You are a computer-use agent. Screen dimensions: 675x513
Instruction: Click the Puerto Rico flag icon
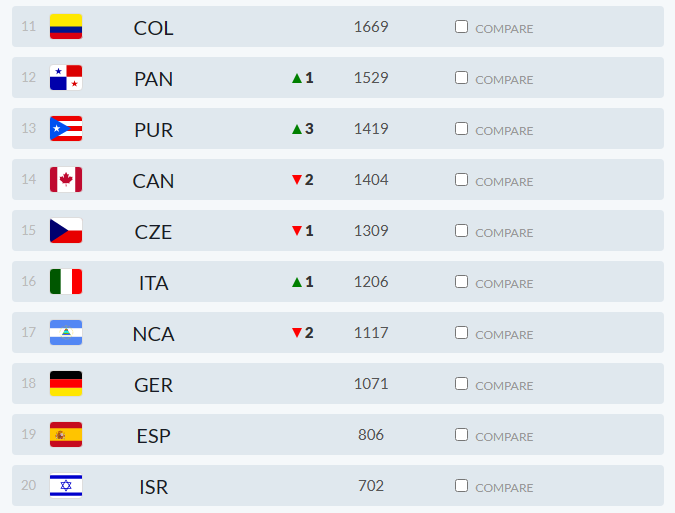pyautogui.click(x=66, y=129)
